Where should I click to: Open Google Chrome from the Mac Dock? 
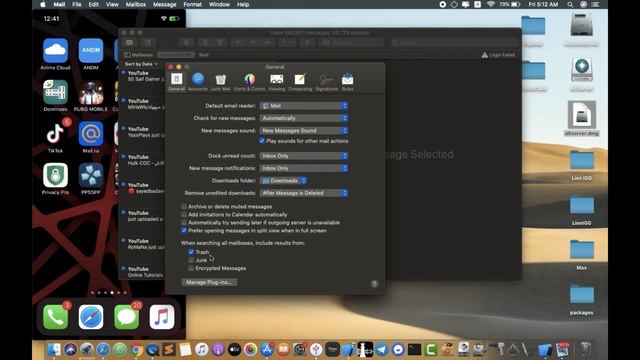(x=136, y=349)
